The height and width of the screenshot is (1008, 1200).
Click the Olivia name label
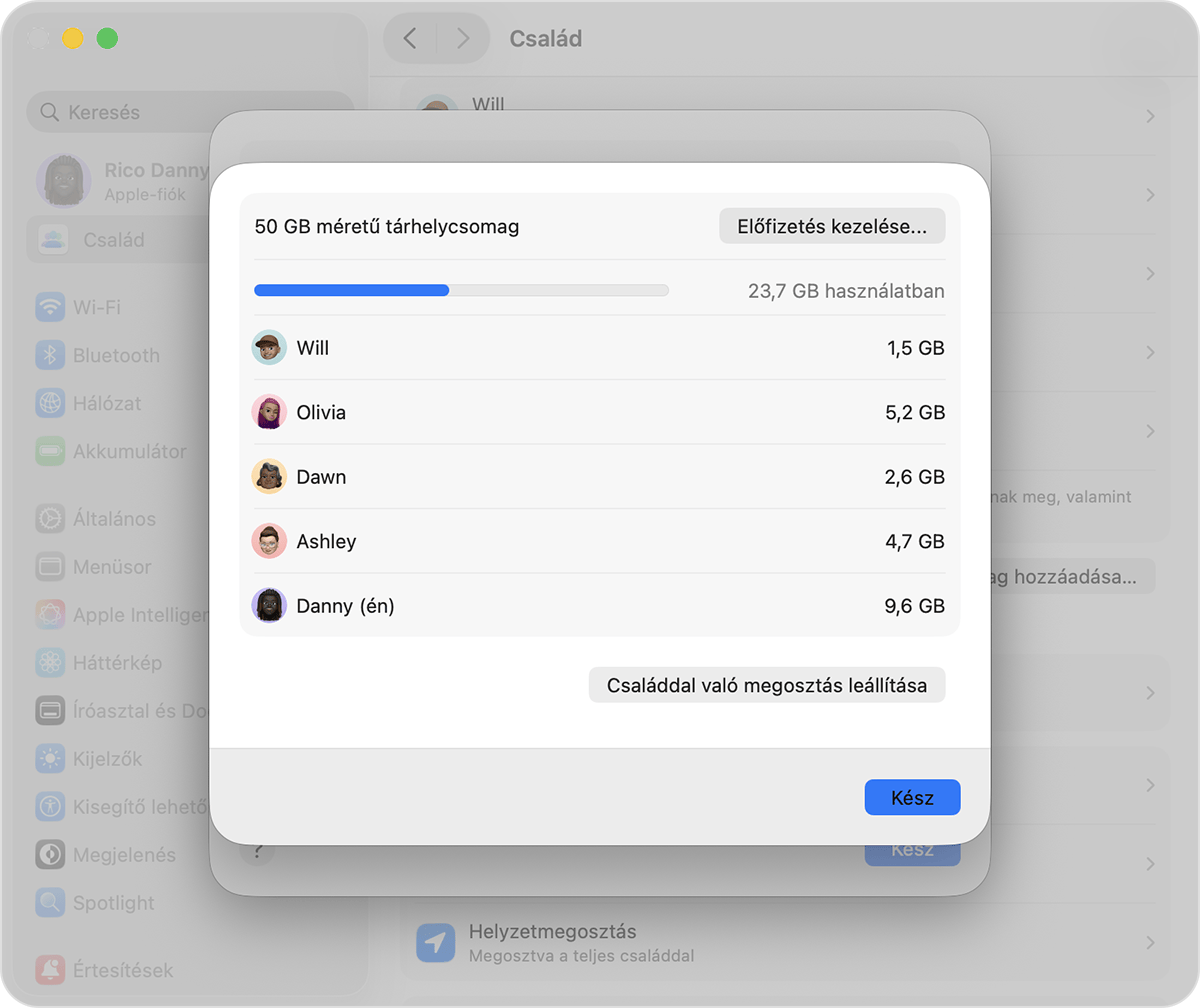(x=321, y=412)
